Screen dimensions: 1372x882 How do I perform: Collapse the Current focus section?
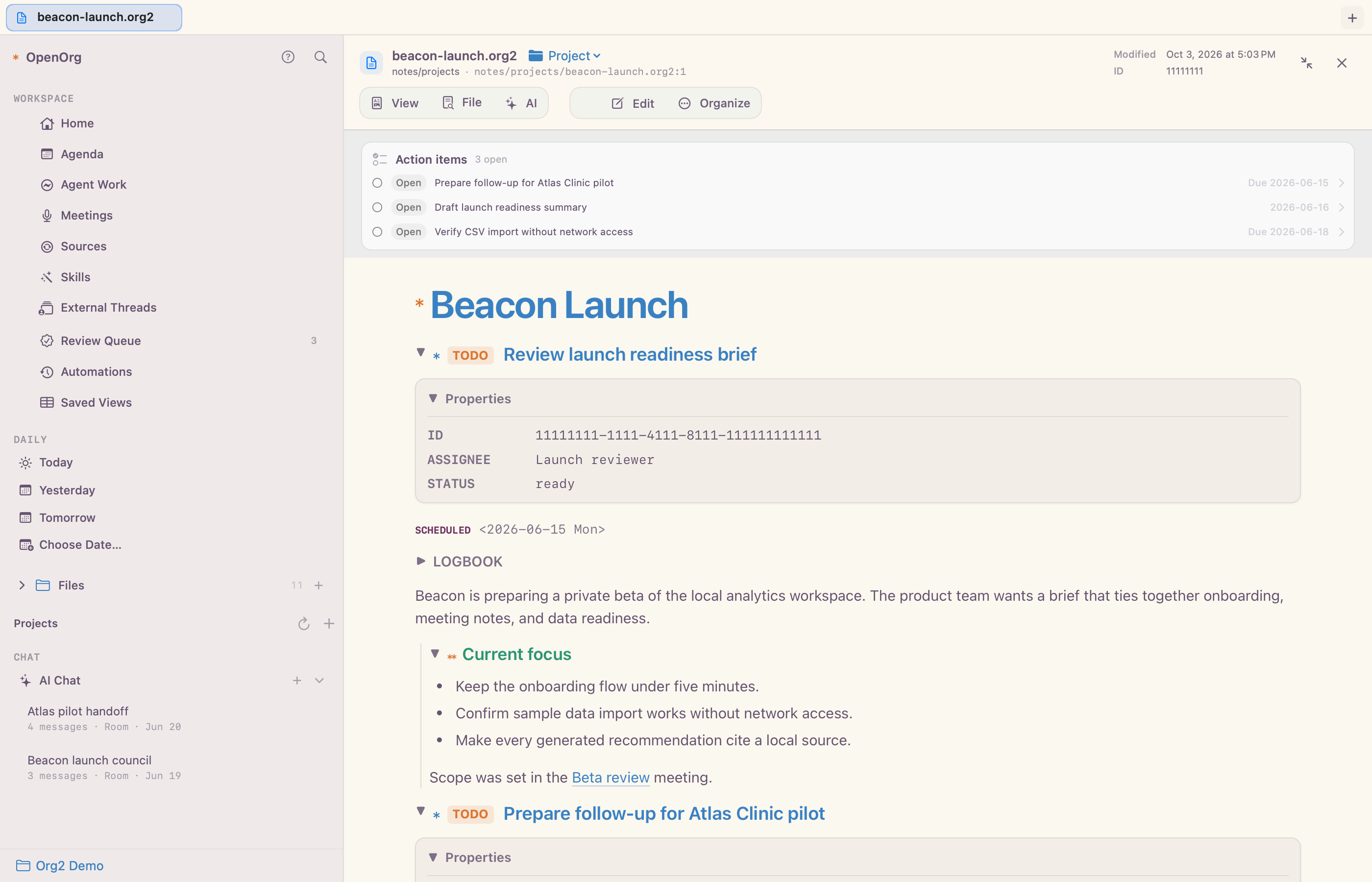pos(435,654)
